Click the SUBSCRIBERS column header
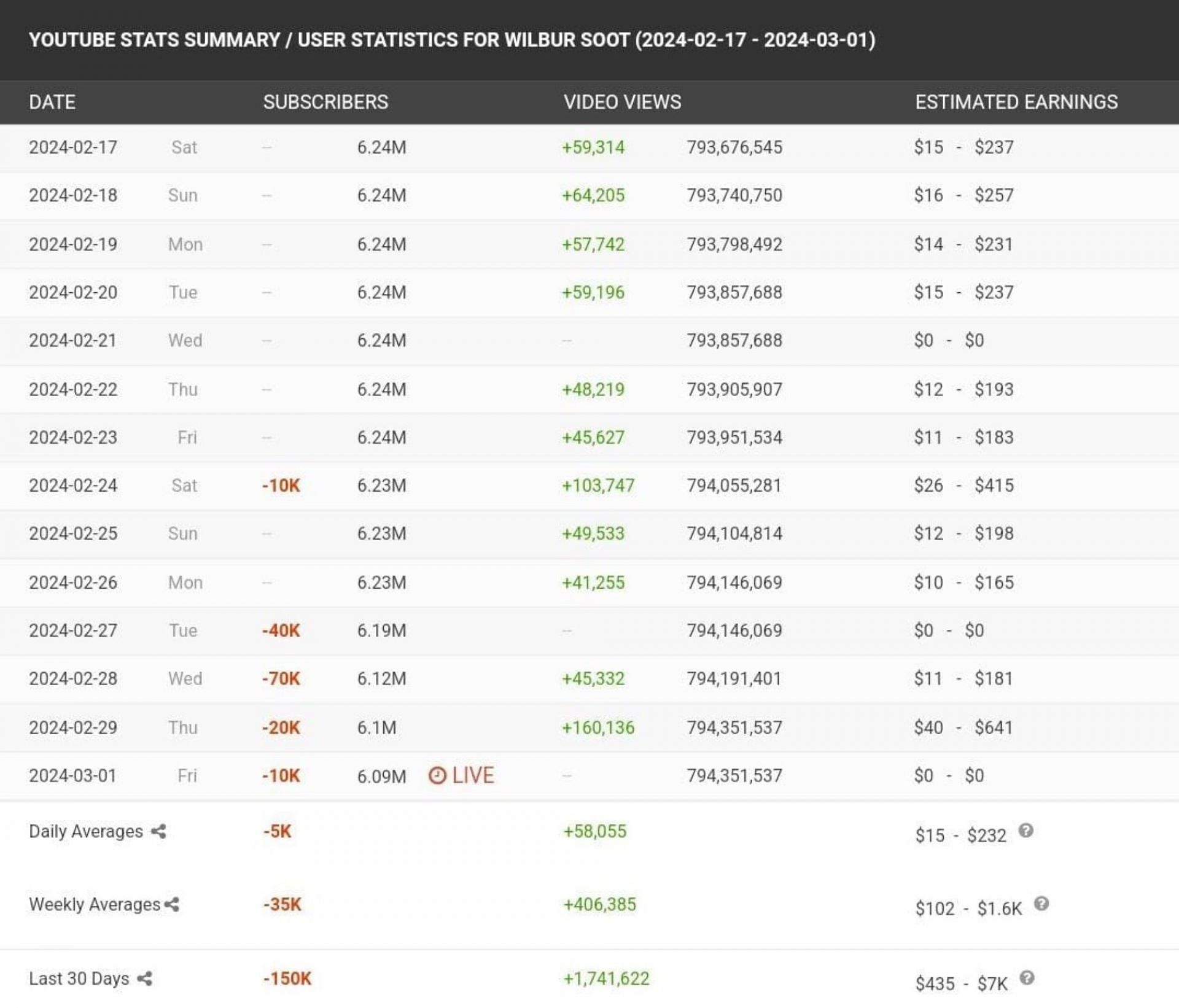 (x=325, y=102)
